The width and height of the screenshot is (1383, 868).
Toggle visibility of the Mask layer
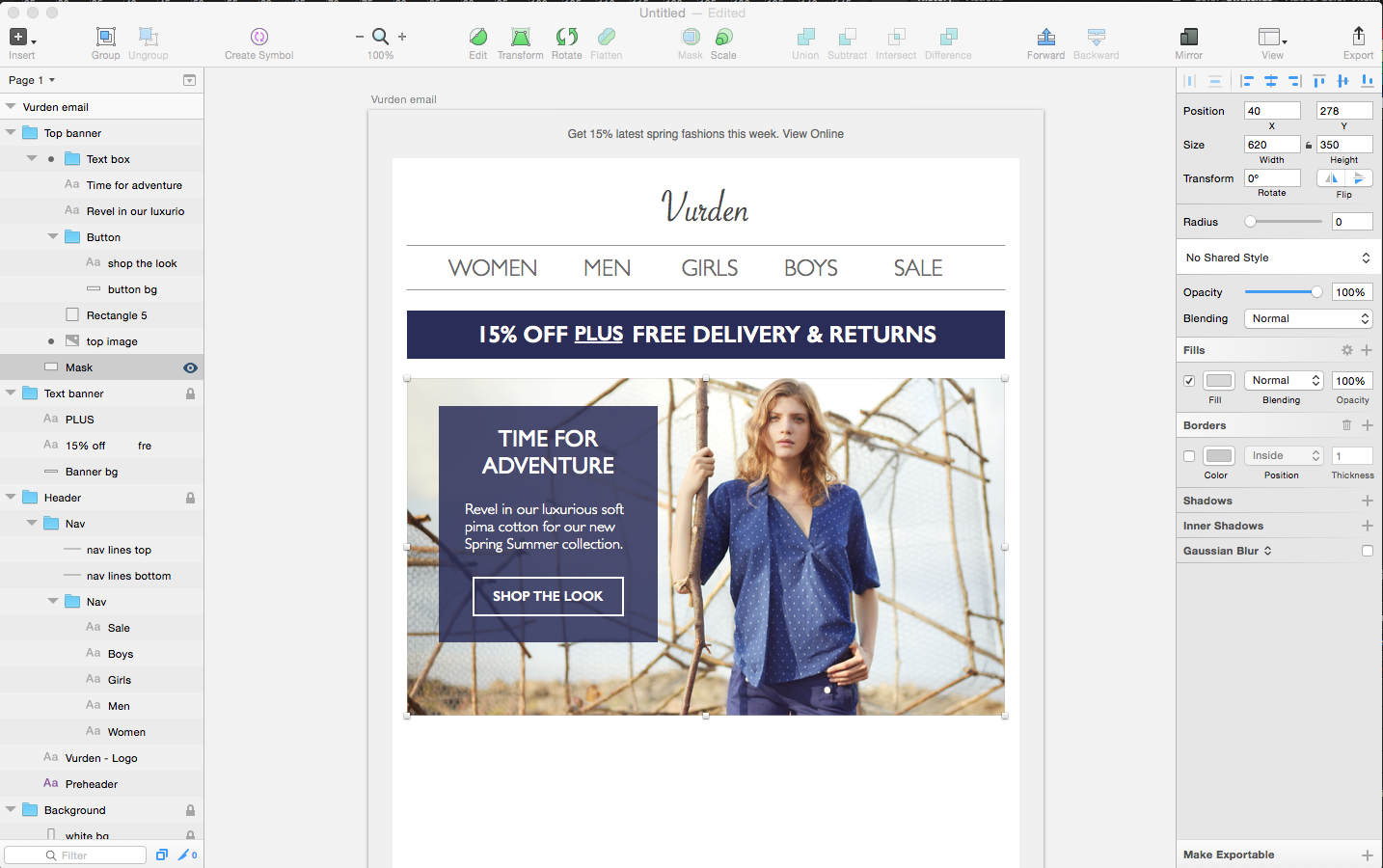click(190, 367)
